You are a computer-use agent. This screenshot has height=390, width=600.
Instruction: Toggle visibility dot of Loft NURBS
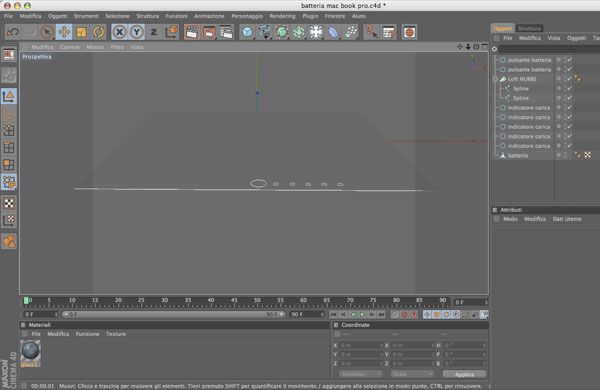click(559, 78)
